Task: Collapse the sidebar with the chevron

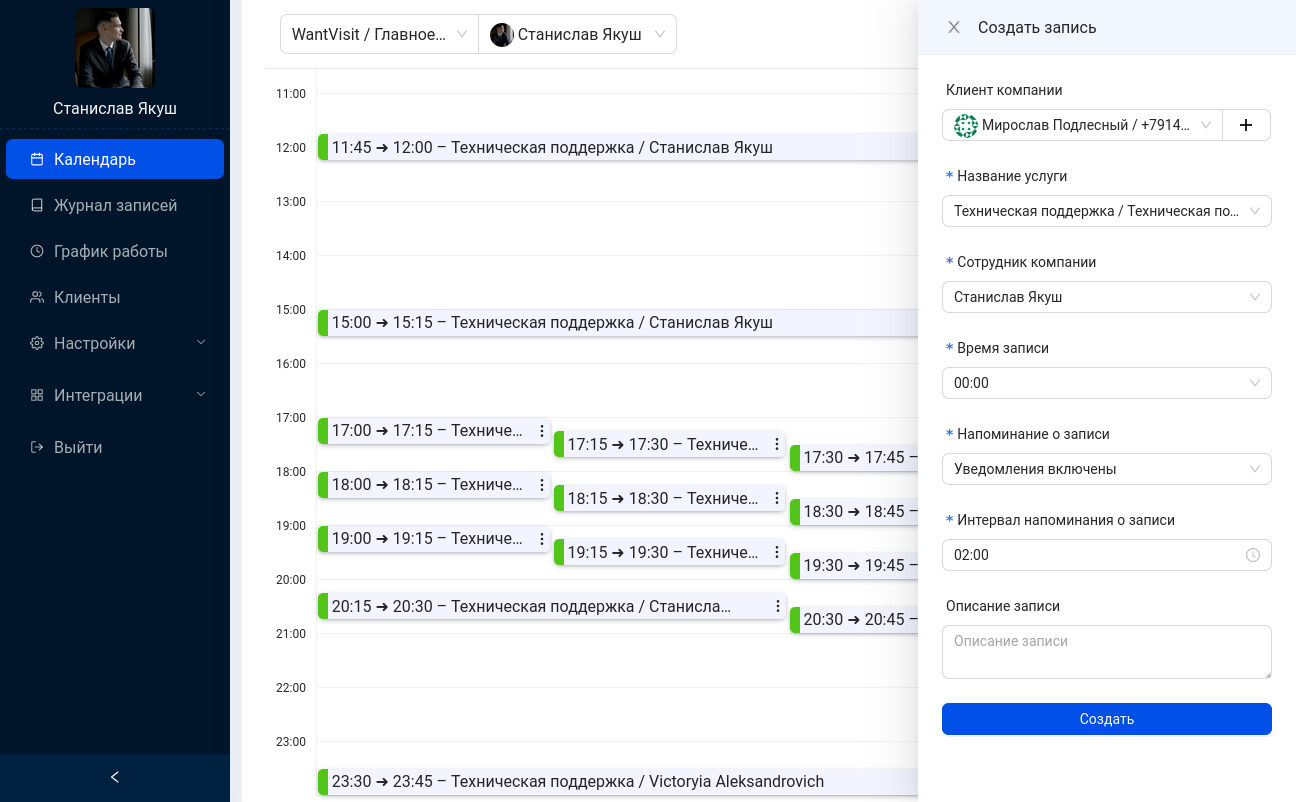Action: (x=114, y=776)
